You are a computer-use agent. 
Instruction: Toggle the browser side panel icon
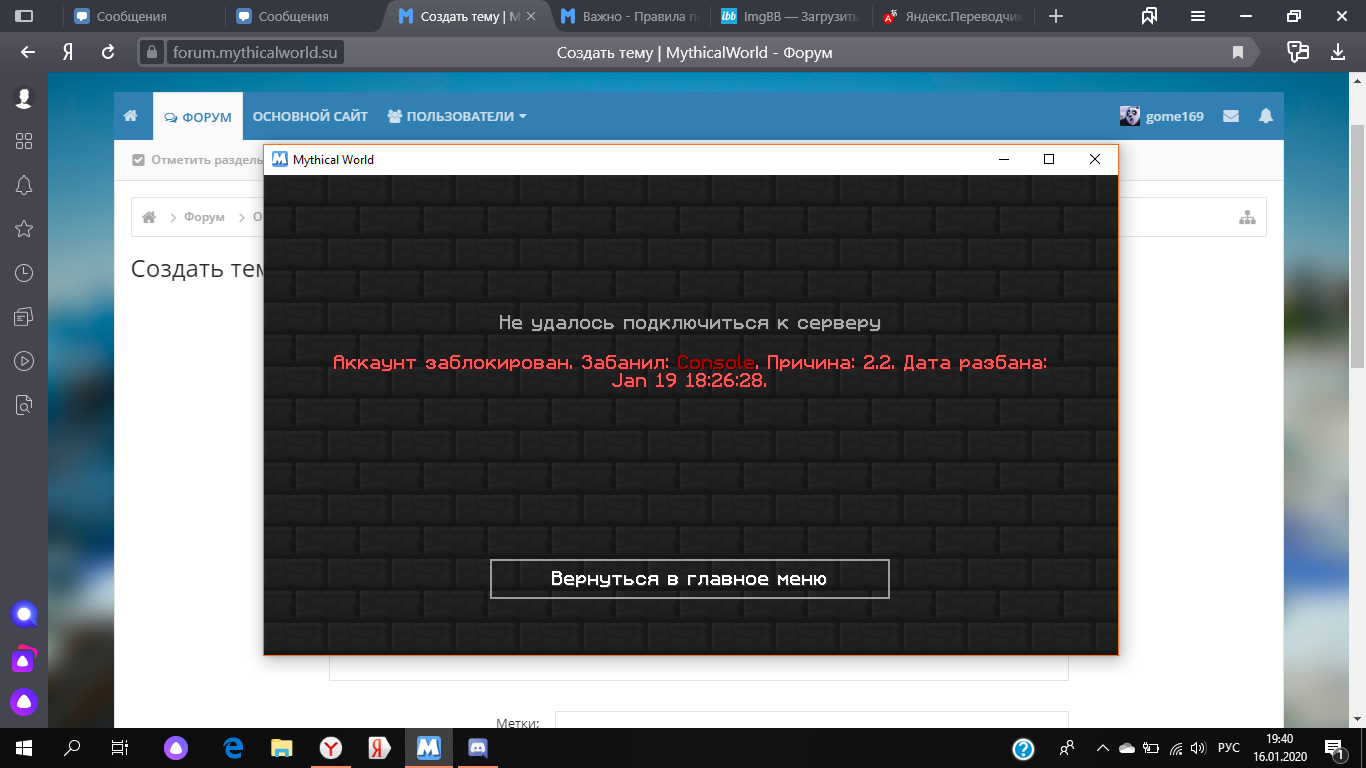pos(24,16)
